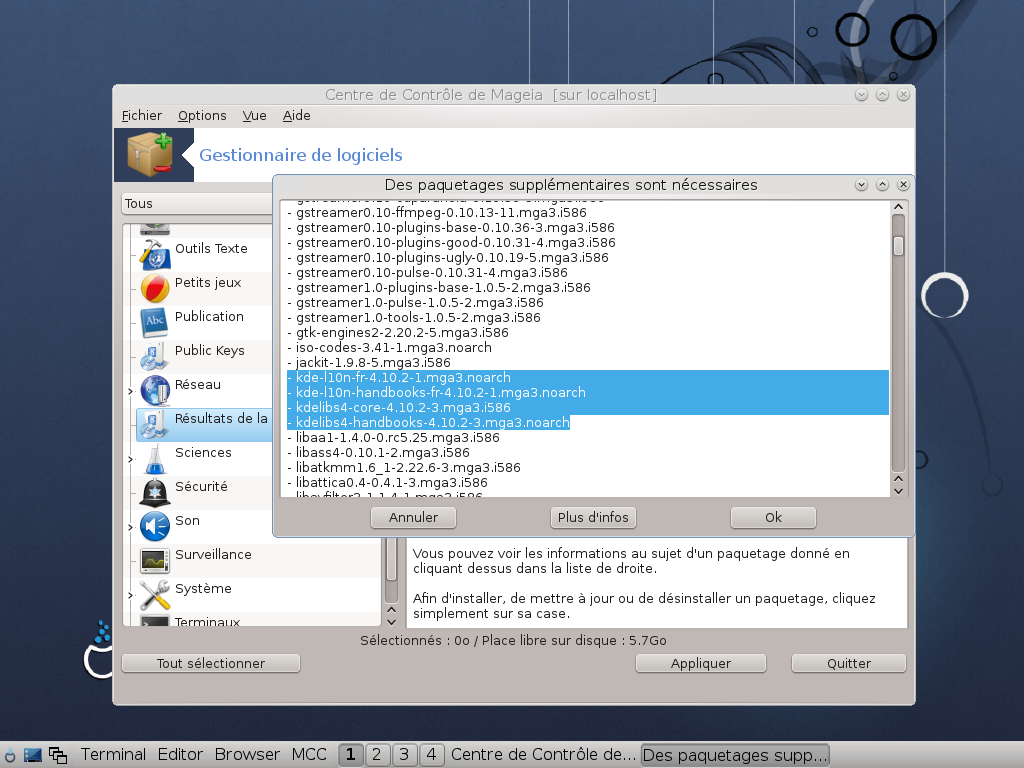This screenshot has height=768, width=1024.
Task: Open the window list icon in taskbar
Action: tap(58, 755)
